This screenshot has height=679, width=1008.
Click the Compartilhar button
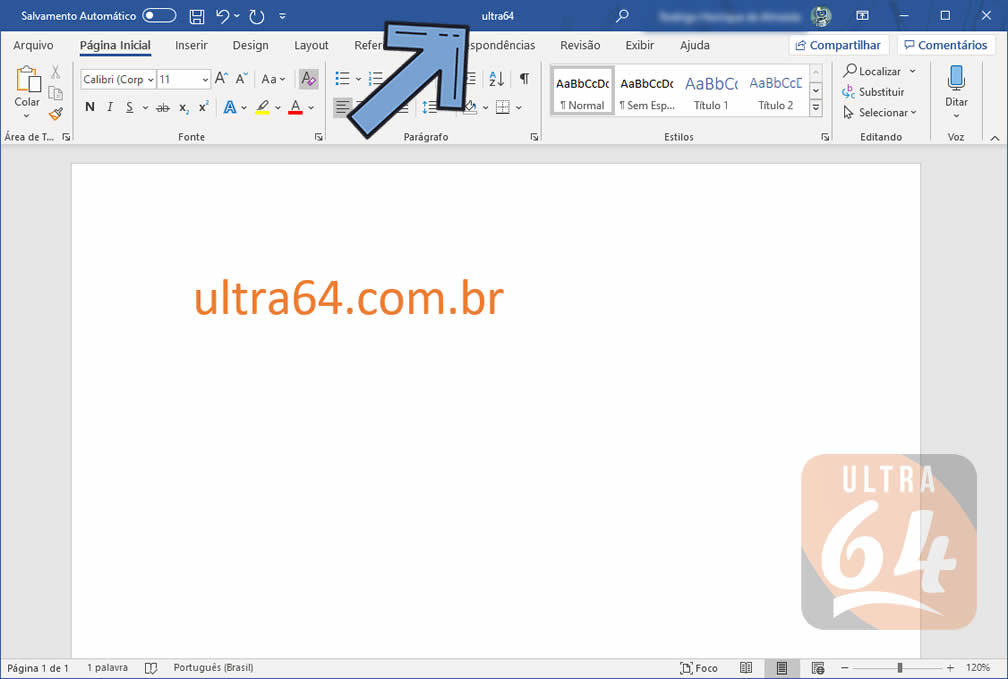point(838,45)
